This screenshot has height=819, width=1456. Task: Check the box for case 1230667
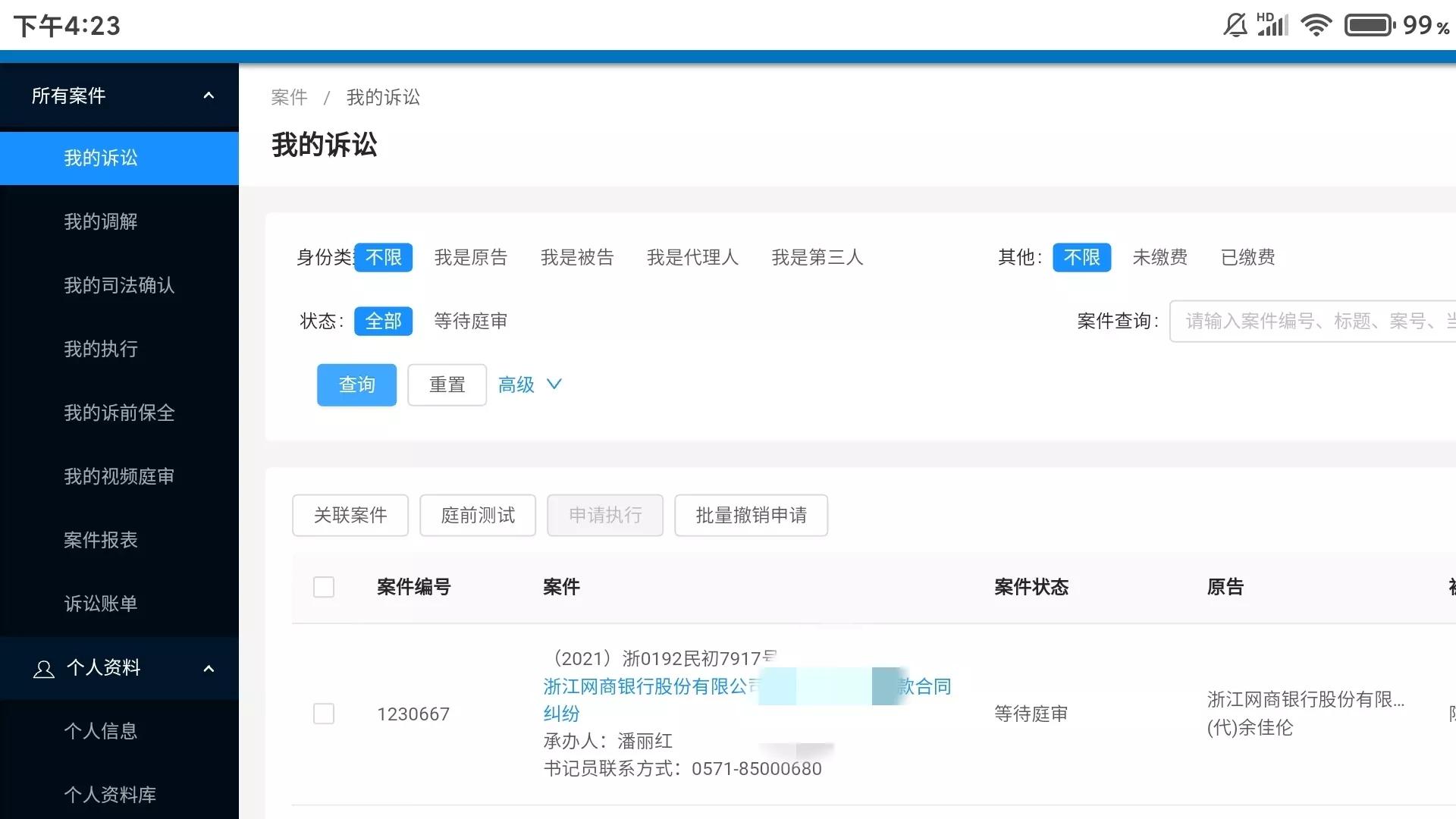(324, 714)
